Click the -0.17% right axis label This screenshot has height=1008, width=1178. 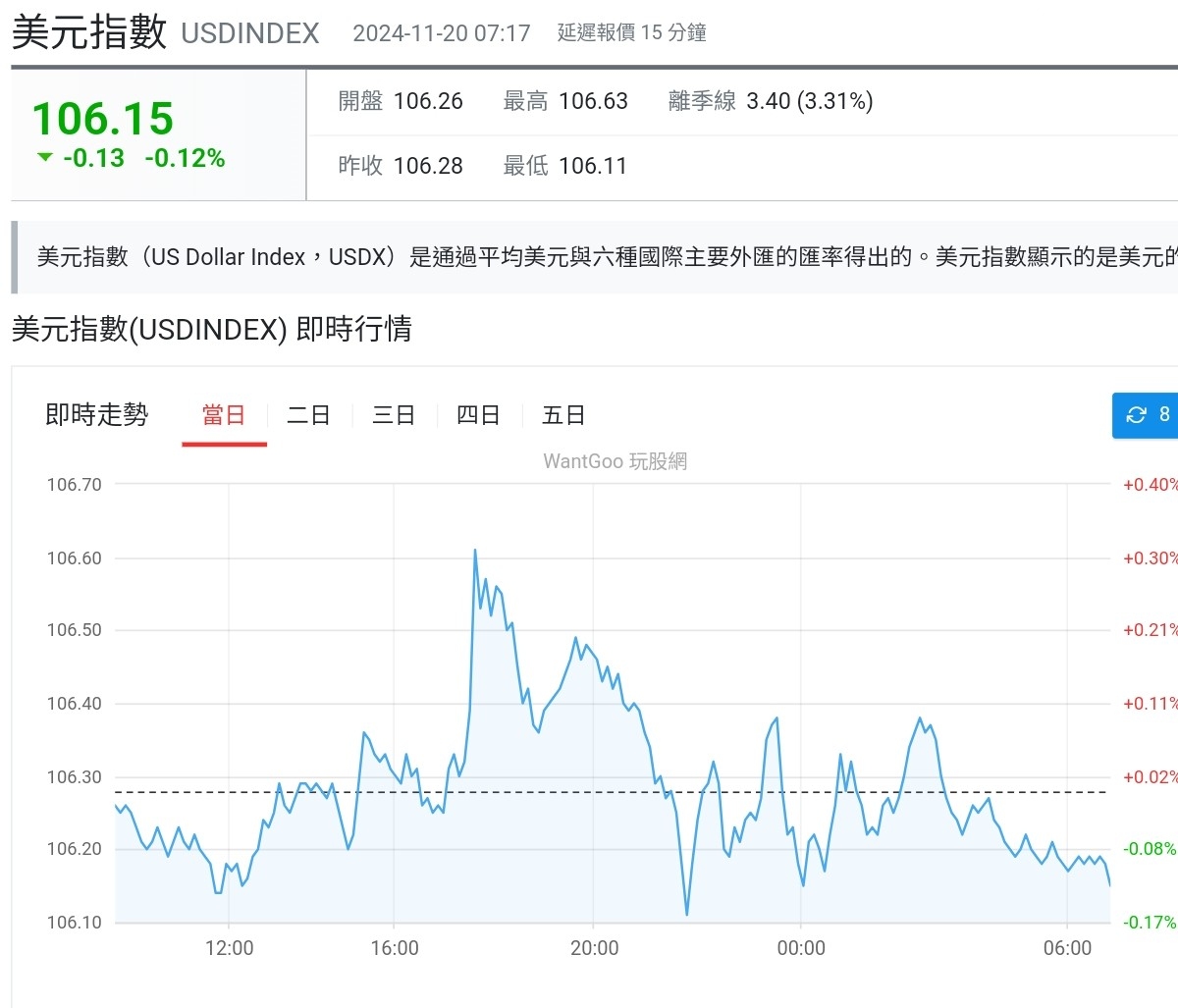(1151, 923)
